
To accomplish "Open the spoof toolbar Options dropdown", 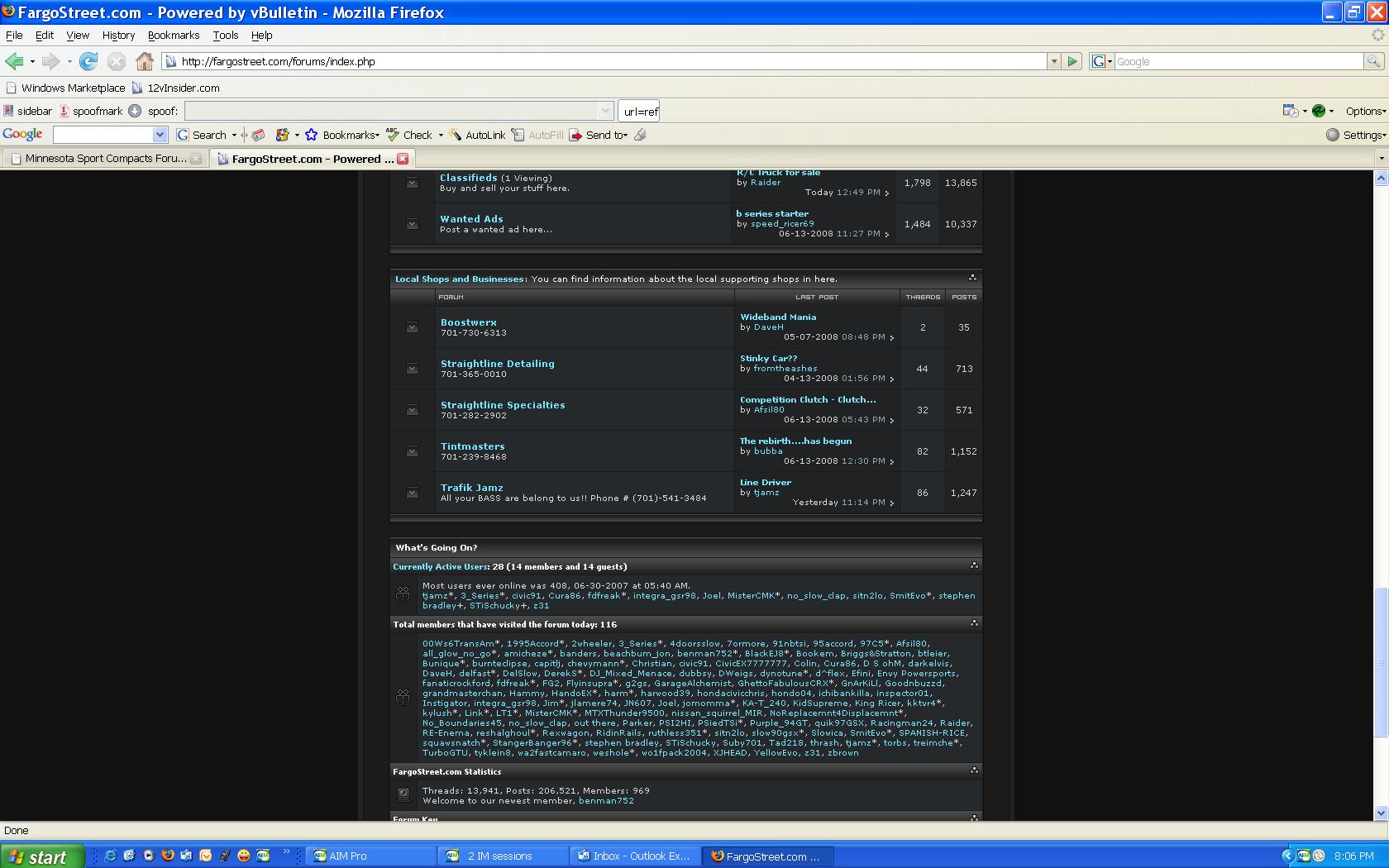I will 1365,111.
